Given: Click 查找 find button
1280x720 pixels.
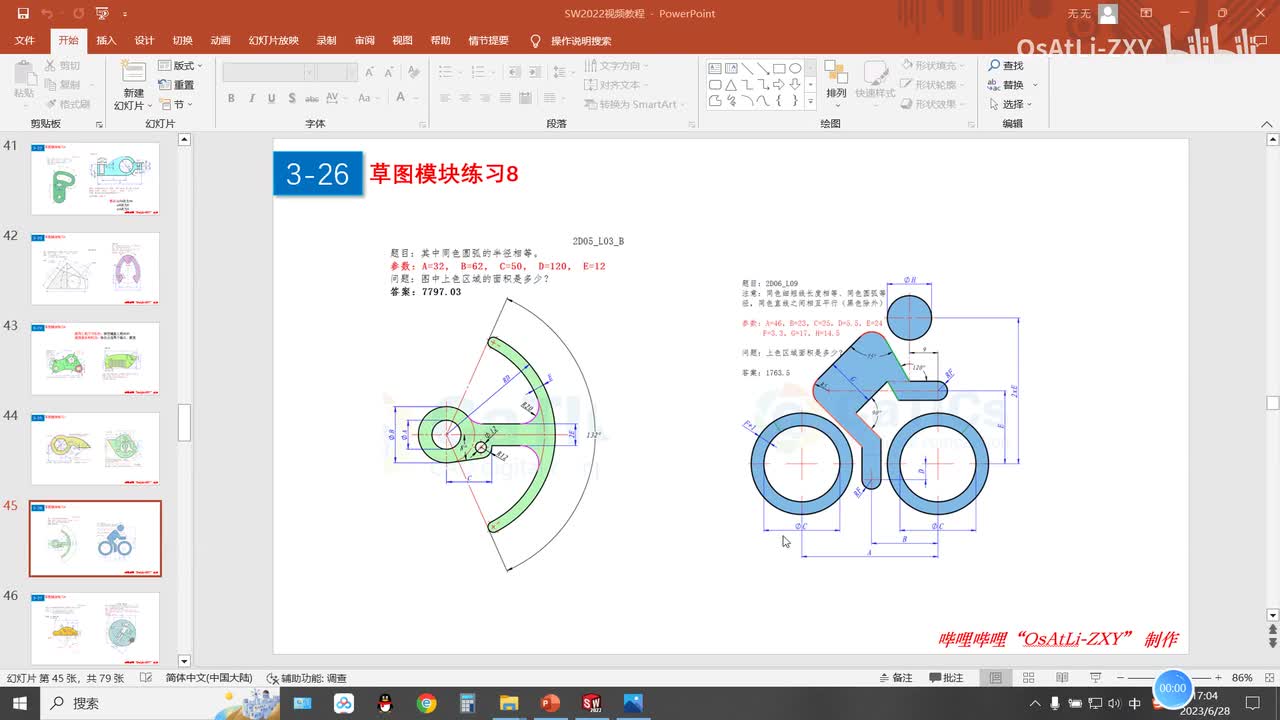Looking at the screenshot, I should pos(1006,66).
